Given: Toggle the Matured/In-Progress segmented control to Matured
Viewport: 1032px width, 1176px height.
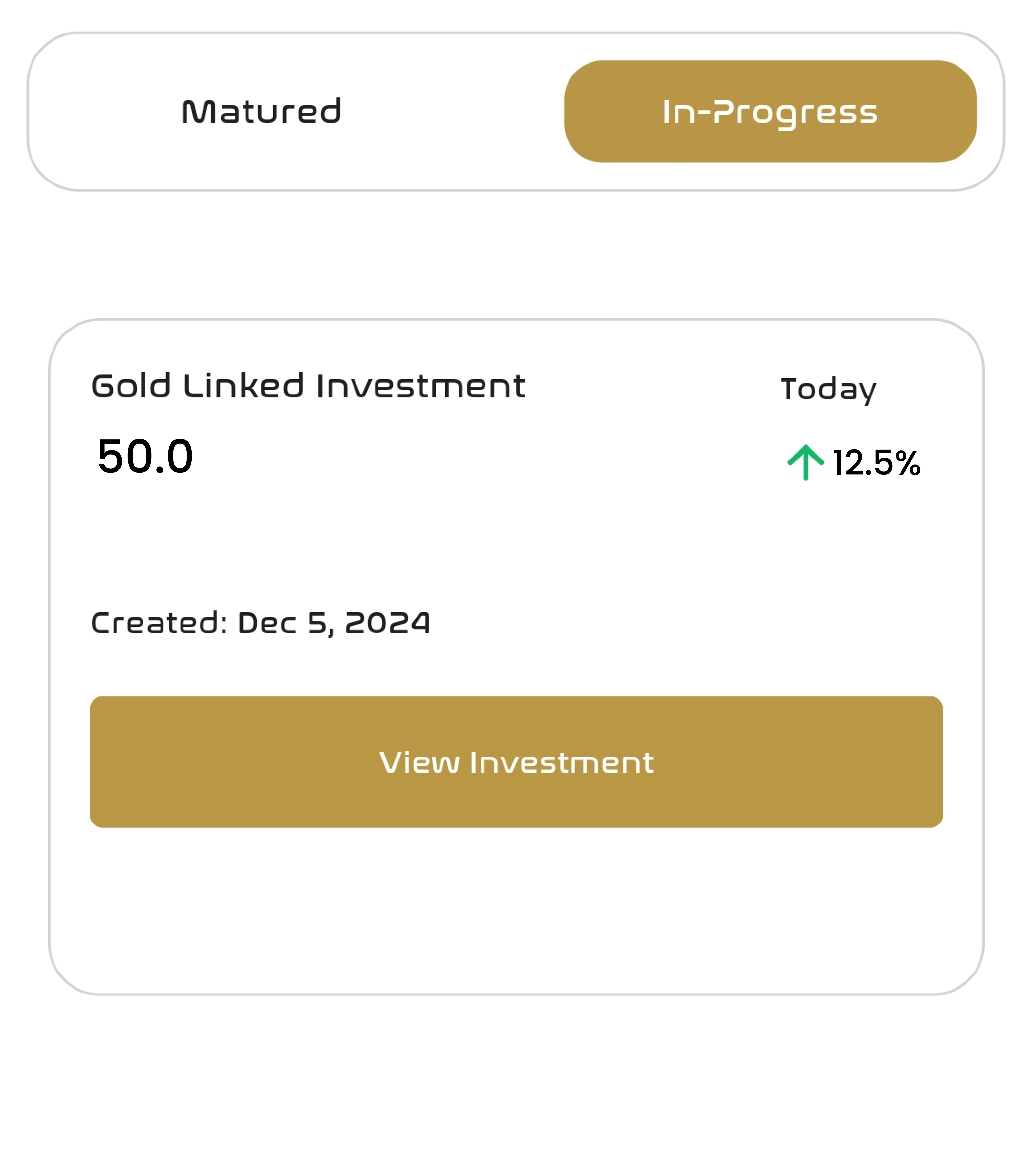Looking at the screenshot, I should coord(261,112).
